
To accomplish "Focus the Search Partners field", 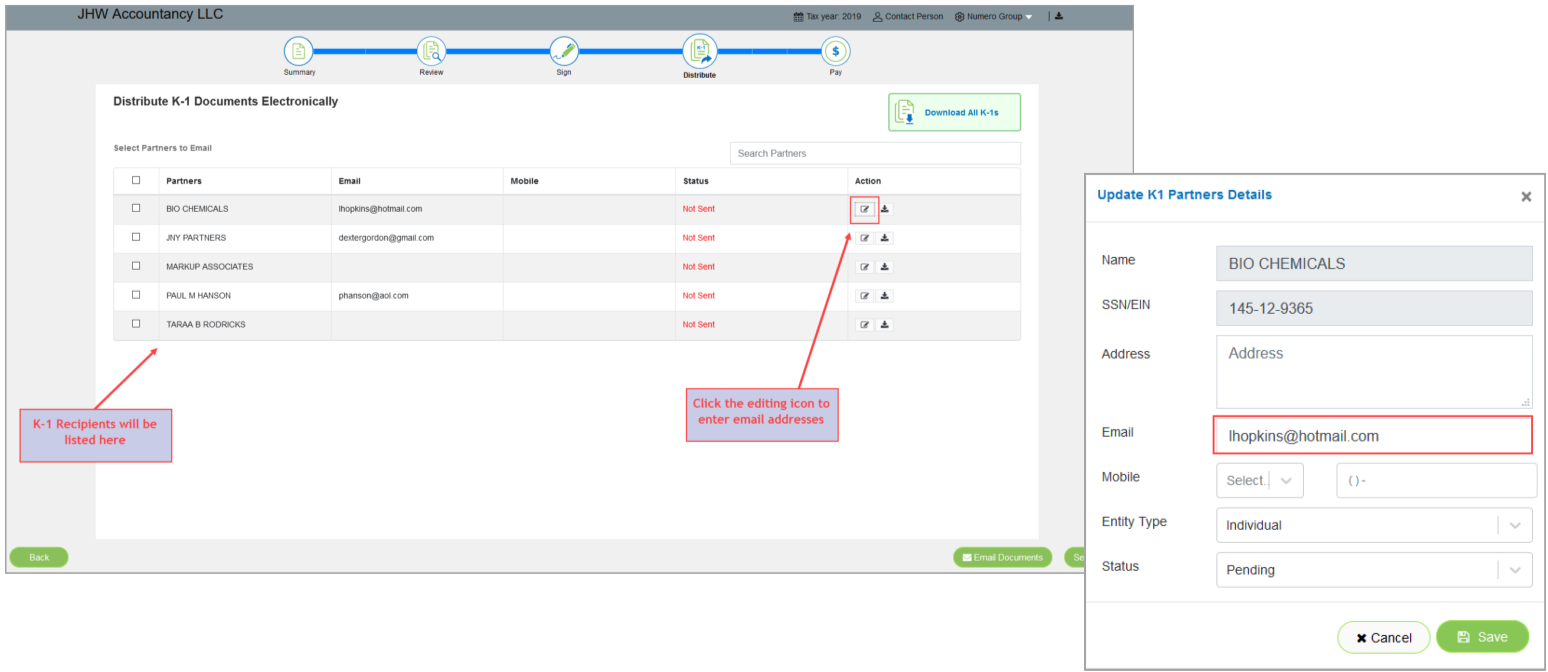I will tap(875, 153).
